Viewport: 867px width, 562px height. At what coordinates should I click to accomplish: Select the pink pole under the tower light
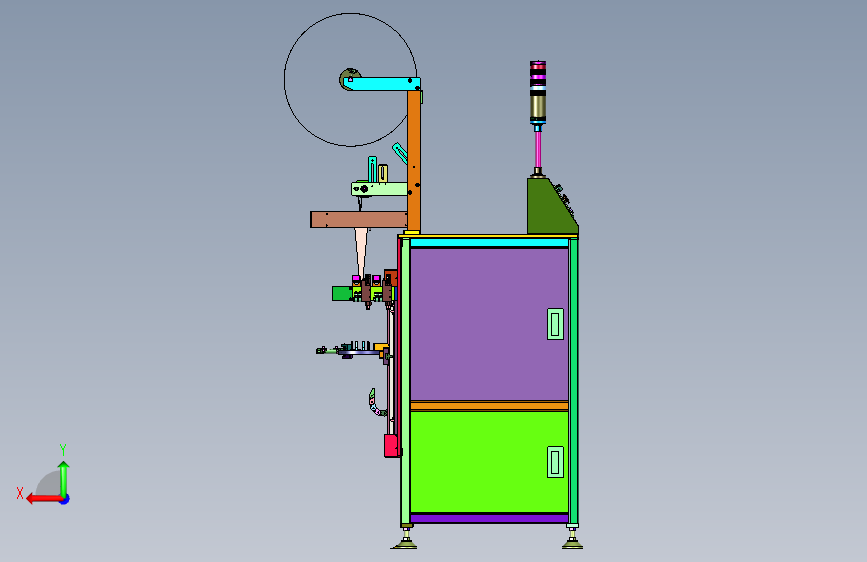click(x=537, y=150)
